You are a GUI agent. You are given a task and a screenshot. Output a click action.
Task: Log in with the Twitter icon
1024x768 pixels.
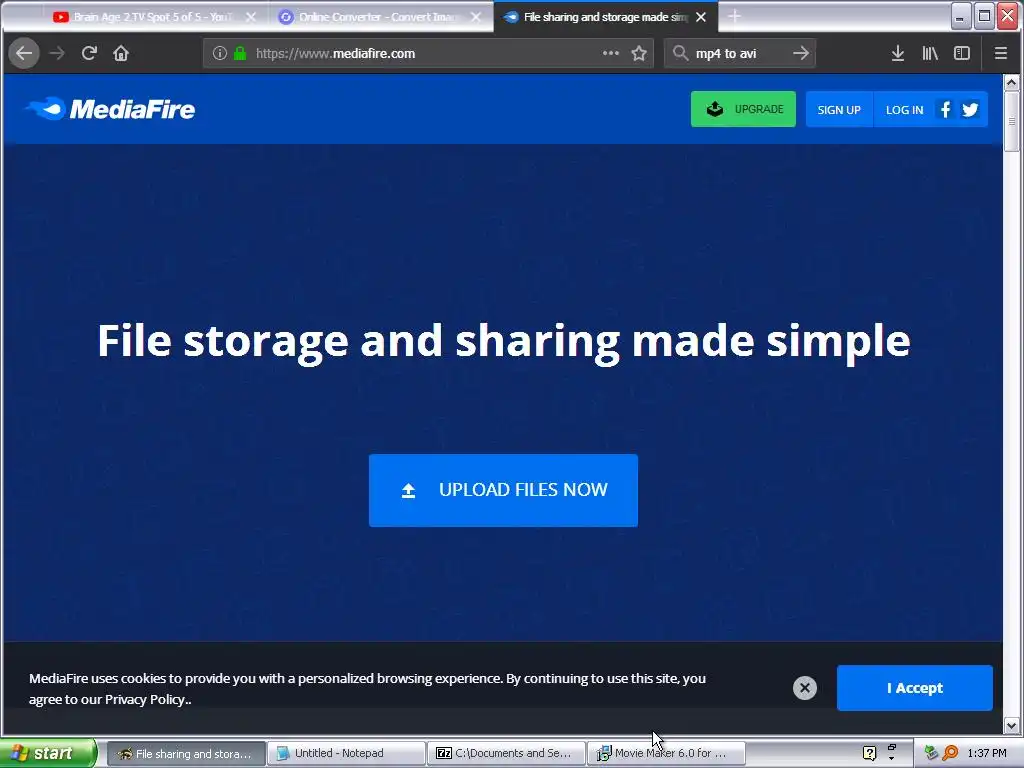click(970, 109)
